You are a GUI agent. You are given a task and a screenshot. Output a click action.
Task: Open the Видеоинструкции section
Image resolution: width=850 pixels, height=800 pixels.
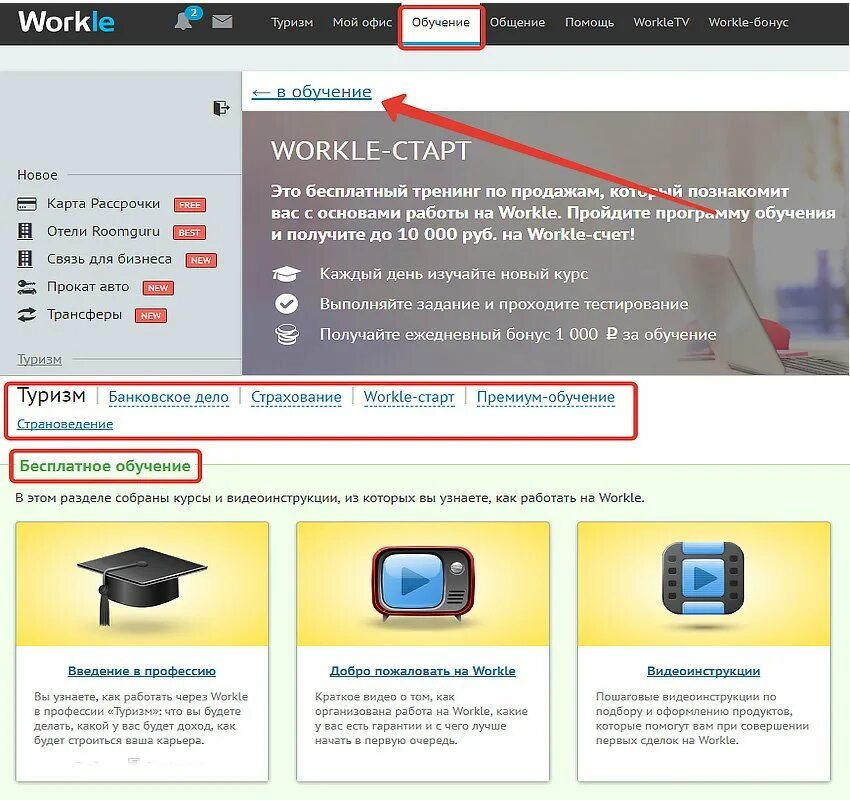click(x=702, y=670)
